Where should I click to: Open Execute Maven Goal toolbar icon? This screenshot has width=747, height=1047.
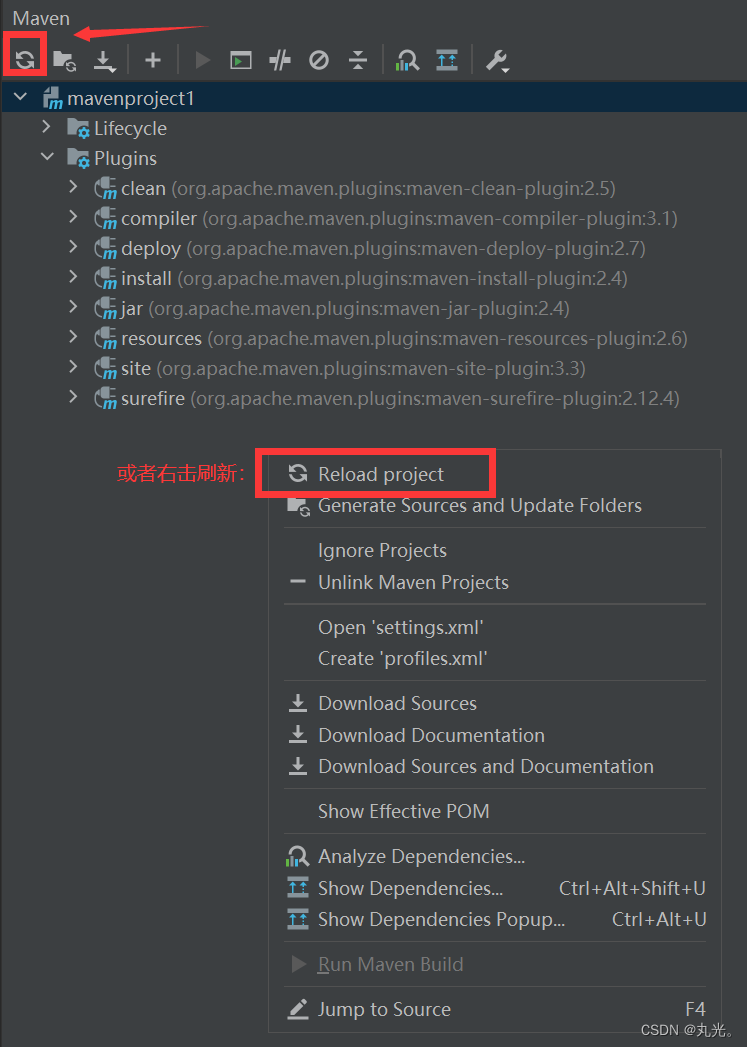[240, 61]
